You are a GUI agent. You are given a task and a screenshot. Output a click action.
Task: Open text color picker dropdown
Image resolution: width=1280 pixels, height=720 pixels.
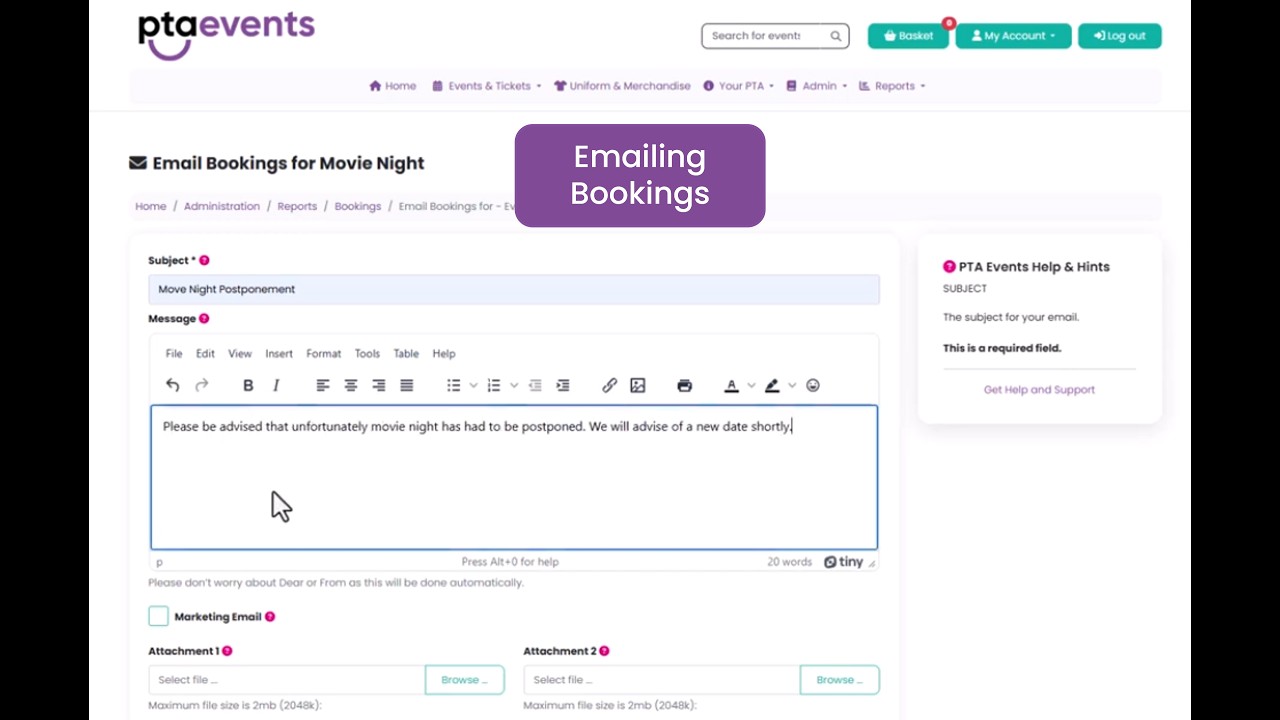coord(751,385)
